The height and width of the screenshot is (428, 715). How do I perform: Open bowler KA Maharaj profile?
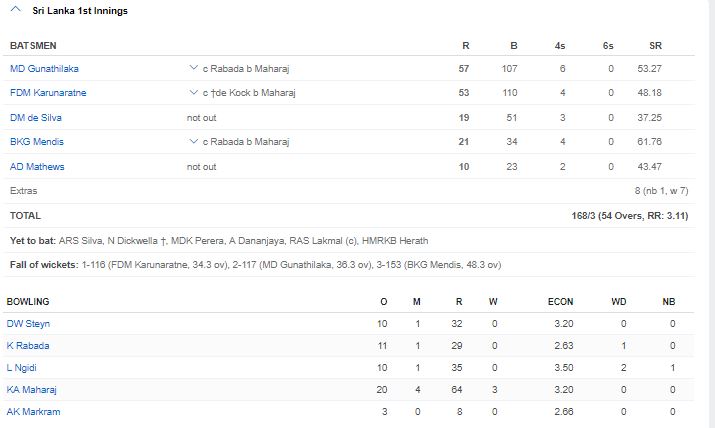31,390
